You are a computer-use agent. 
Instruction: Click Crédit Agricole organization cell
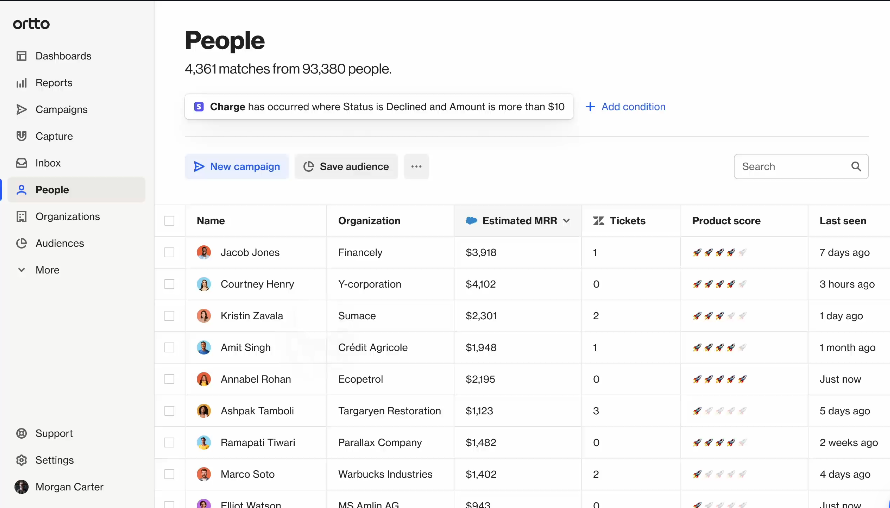point(372,347)
